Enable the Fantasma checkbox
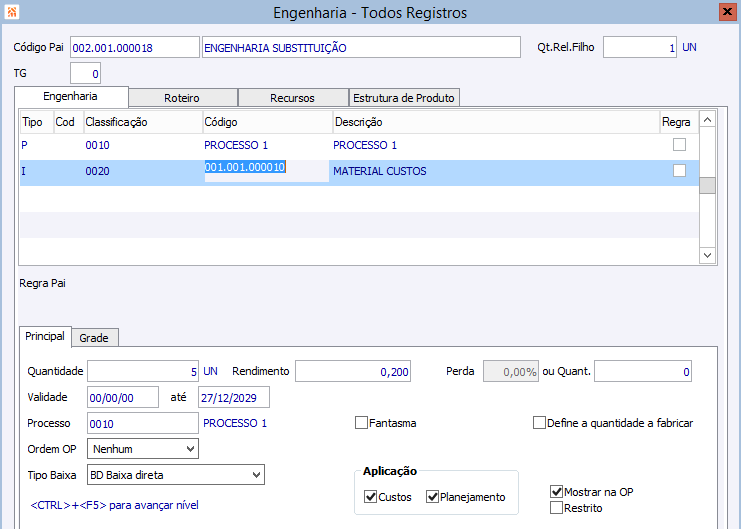 (362, 423)
